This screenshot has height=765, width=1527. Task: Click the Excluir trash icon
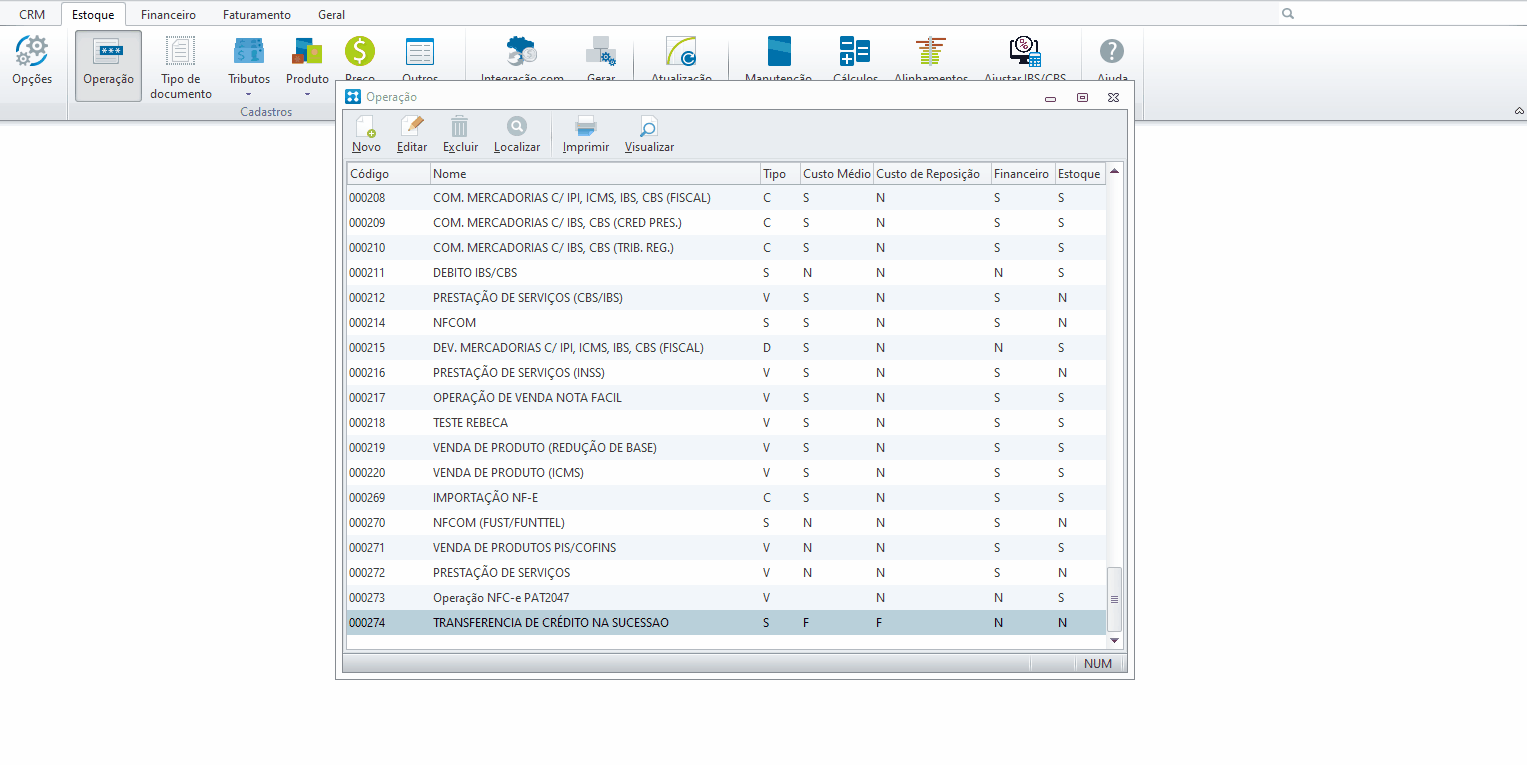tap(460, 126)
